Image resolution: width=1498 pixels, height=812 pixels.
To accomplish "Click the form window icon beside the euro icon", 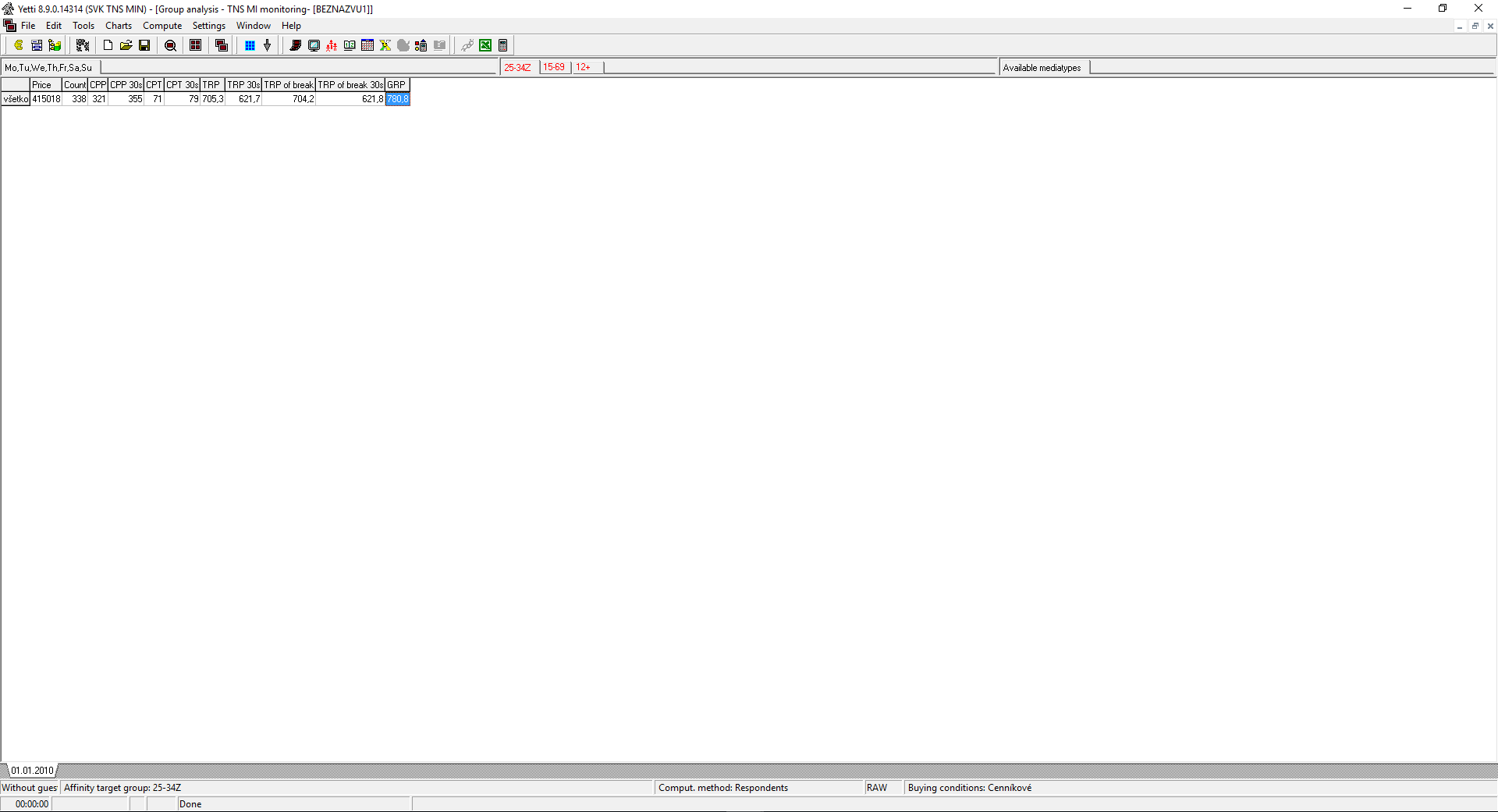I will click(37, 45).
